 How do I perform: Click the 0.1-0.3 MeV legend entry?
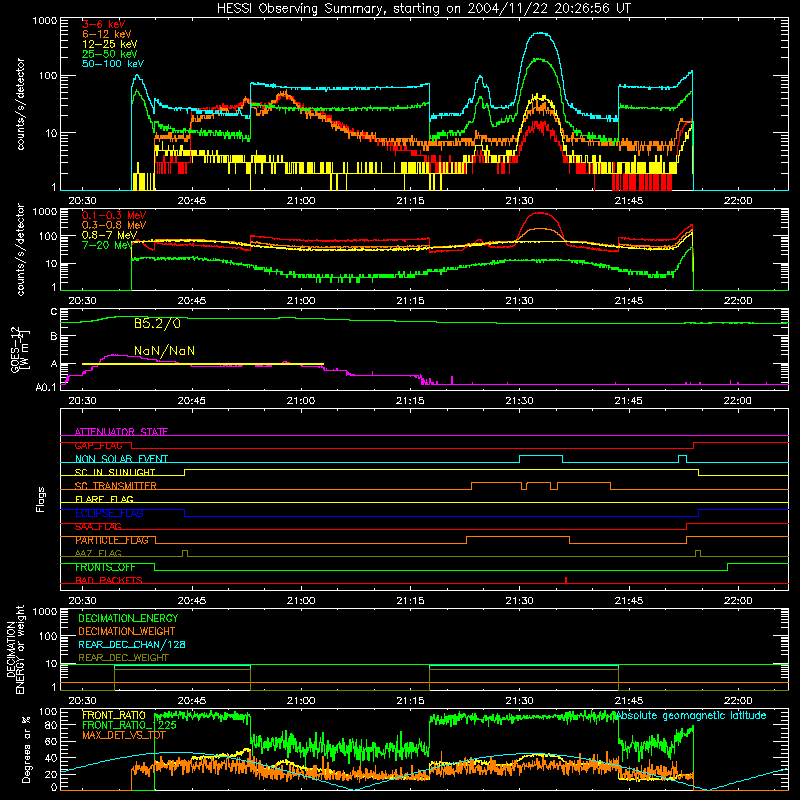click(x=114, y=215)
